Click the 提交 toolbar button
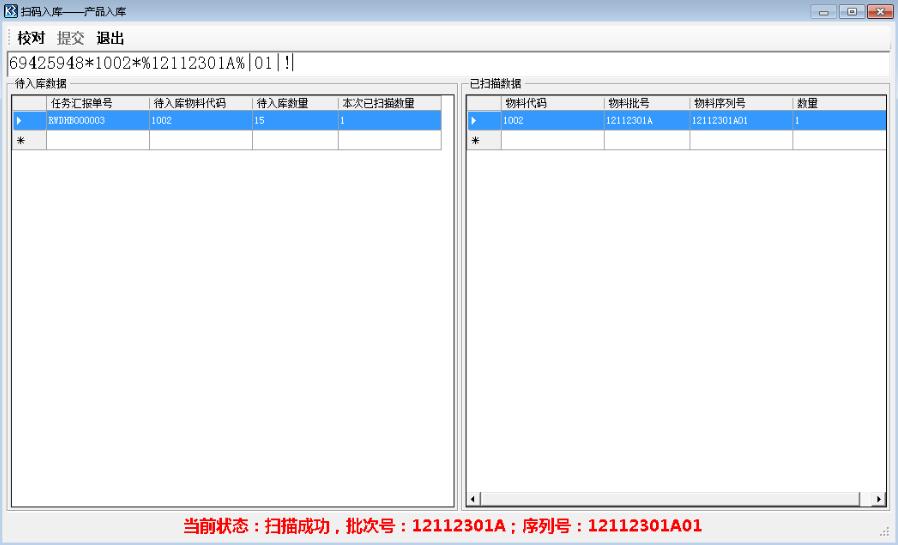This screenshot has width=898, height=545. (x=70, y=38)
